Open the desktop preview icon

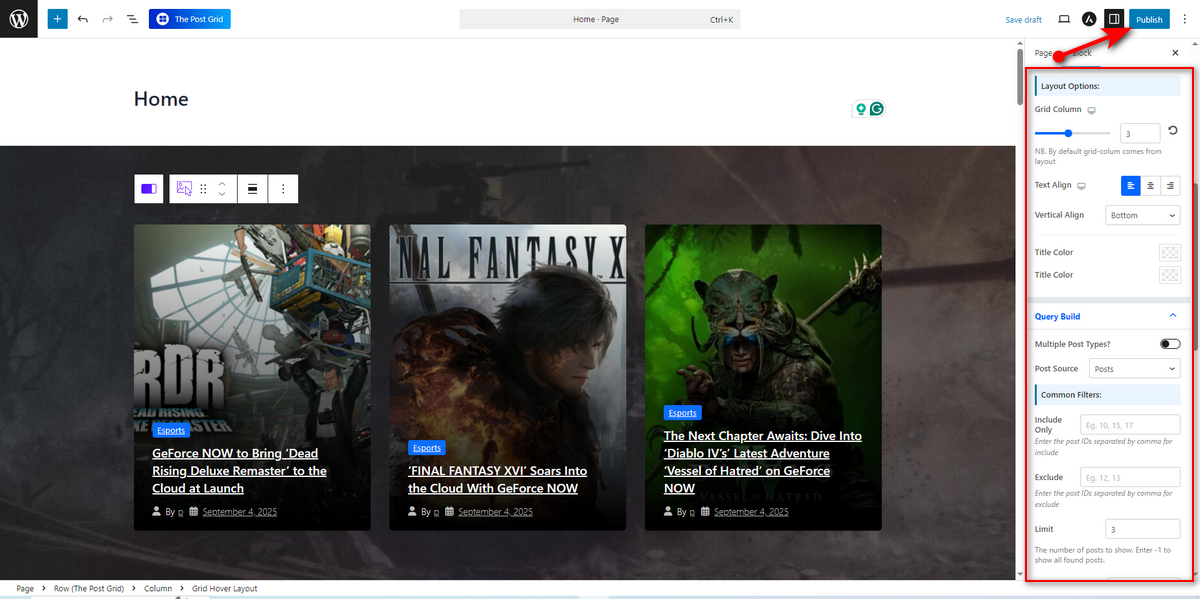[1064, 19]
